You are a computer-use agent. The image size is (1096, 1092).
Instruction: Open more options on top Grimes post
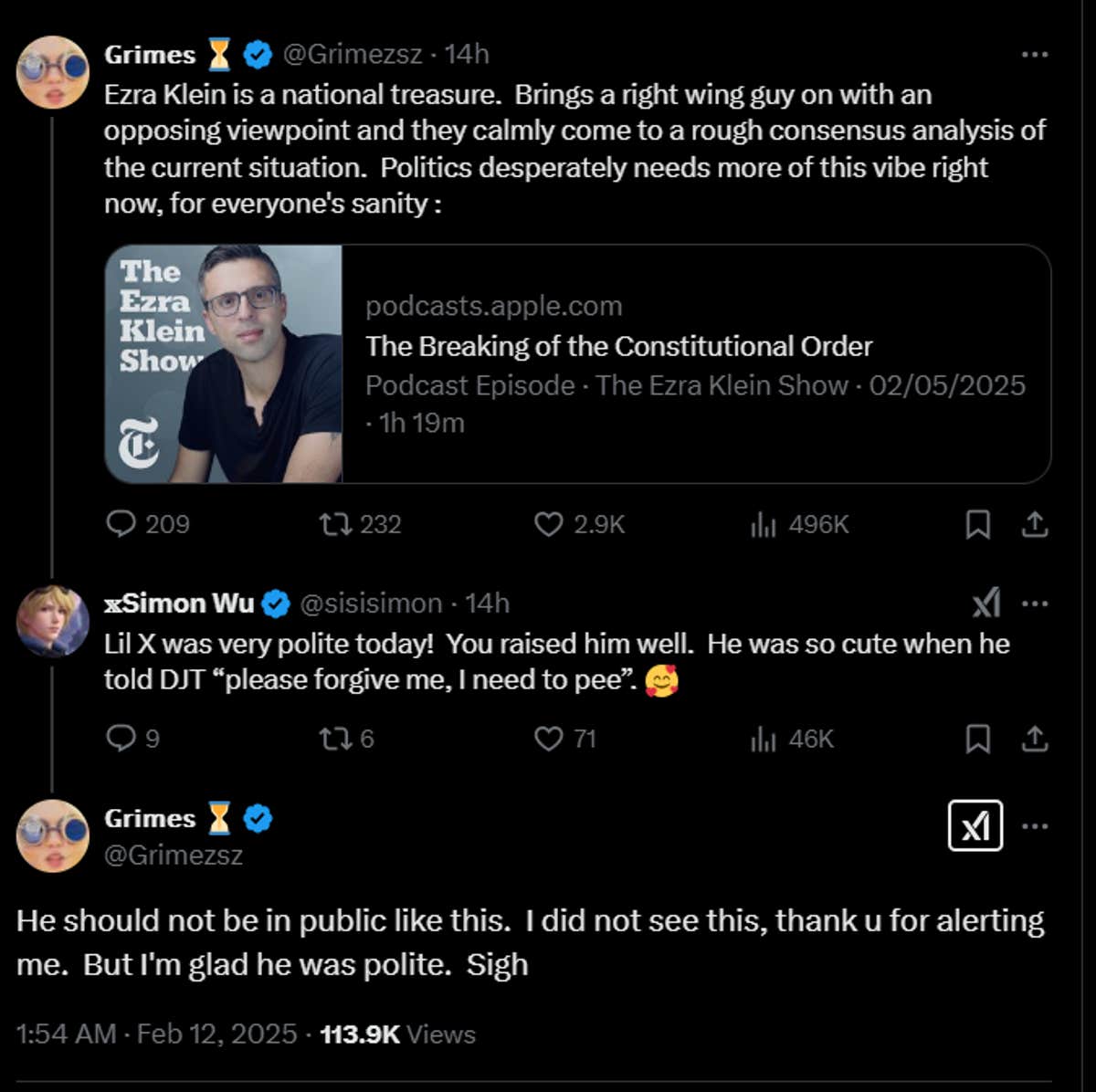1034,55
